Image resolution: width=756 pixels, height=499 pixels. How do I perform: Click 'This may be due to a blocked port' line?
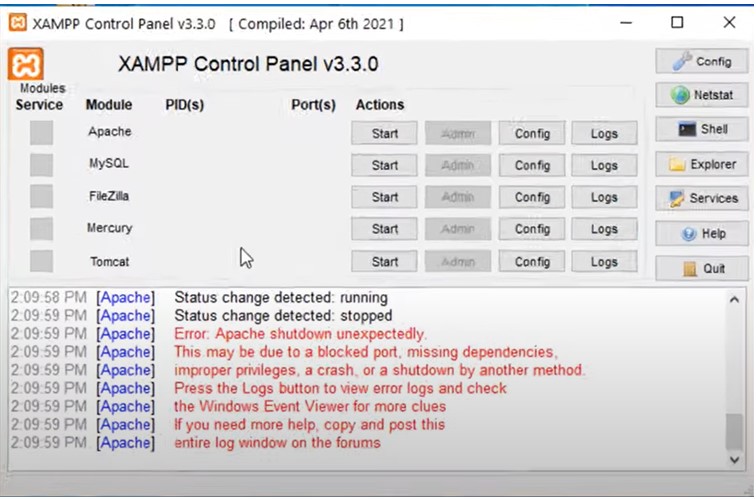point(366,352)
